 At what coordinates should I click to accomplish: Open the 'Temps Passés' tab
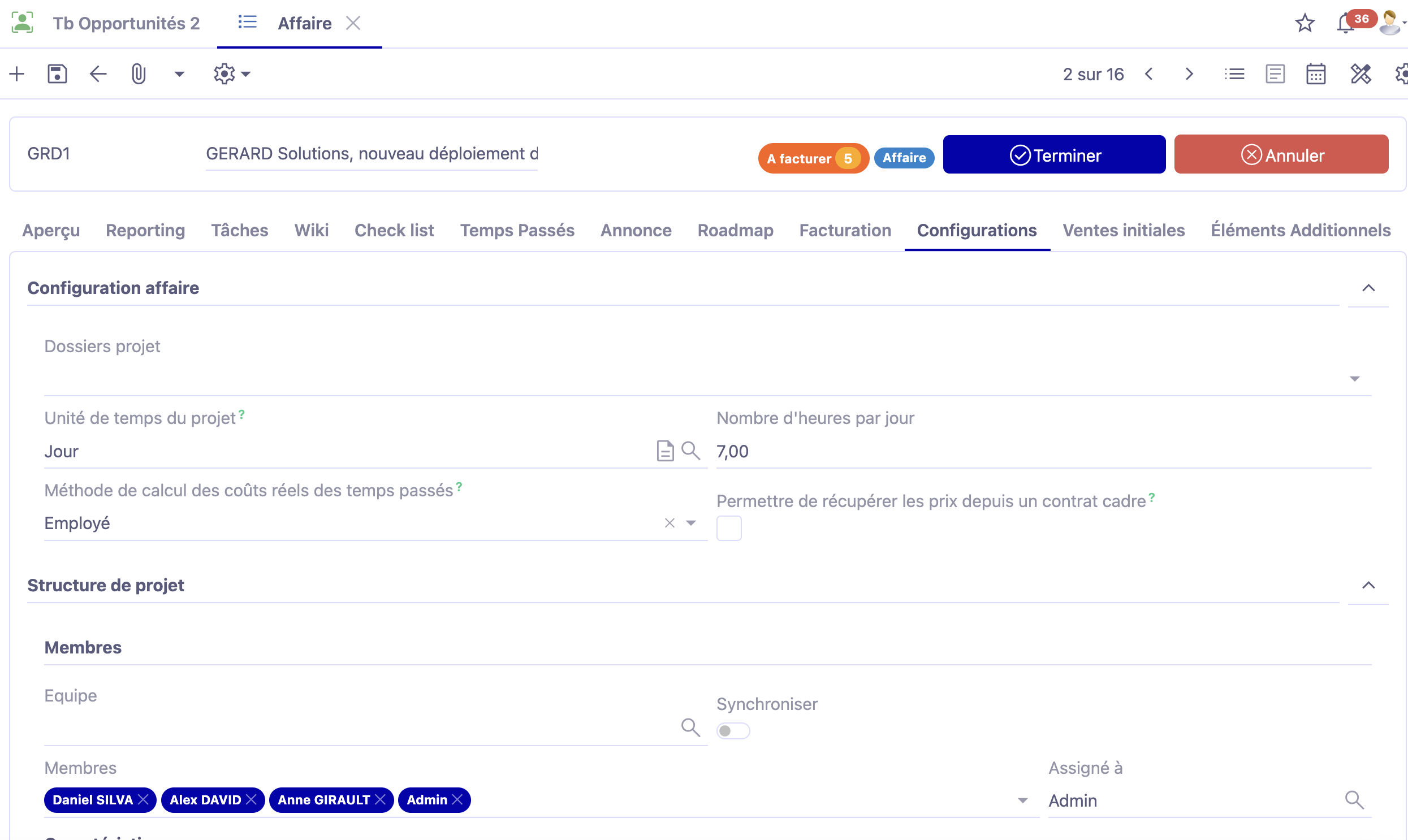pos(517,231)
